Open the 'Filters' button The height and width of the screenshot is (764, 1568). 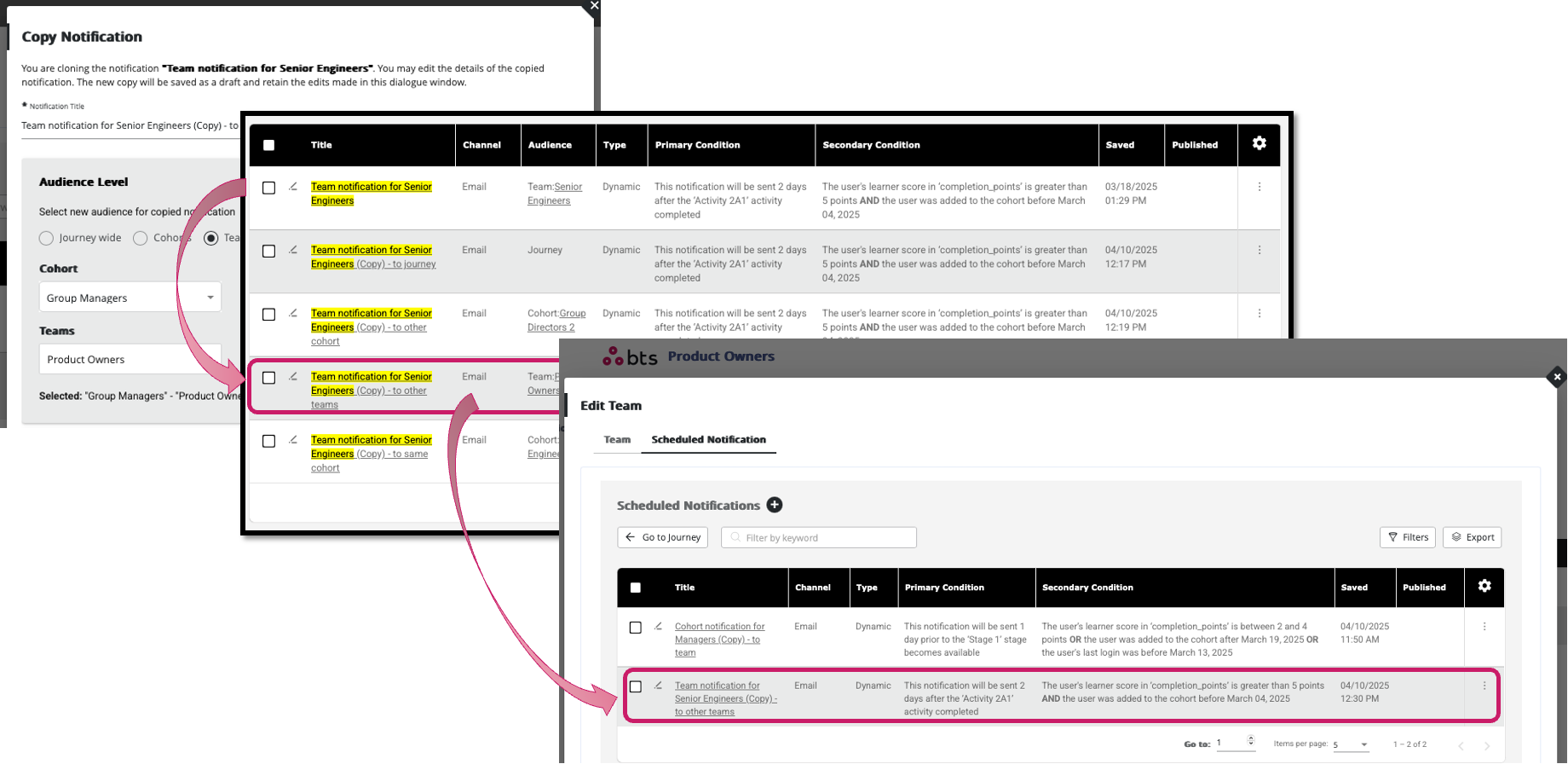pos(1408,537)
